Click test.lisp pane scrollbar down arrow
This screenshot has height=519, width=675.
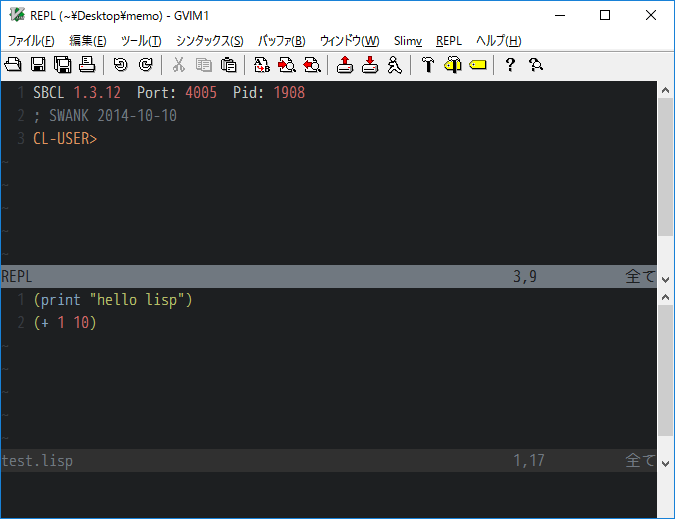pos(666,441)
